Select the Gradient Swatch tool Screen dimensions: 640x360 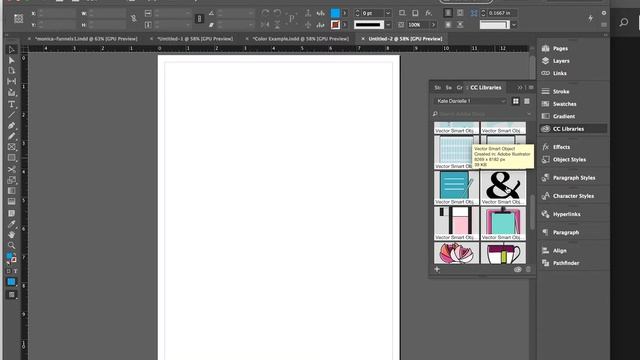tap(11, 191)
